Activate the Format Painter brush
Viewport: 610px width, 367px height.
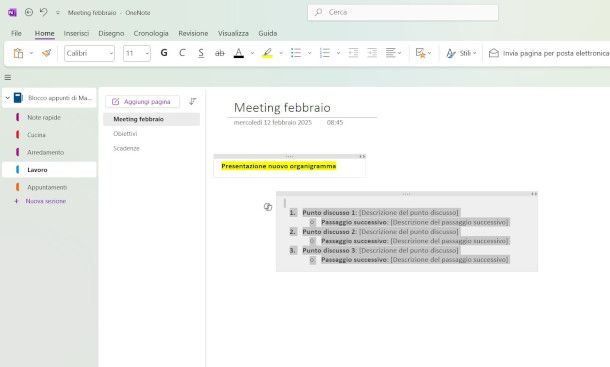46,53
